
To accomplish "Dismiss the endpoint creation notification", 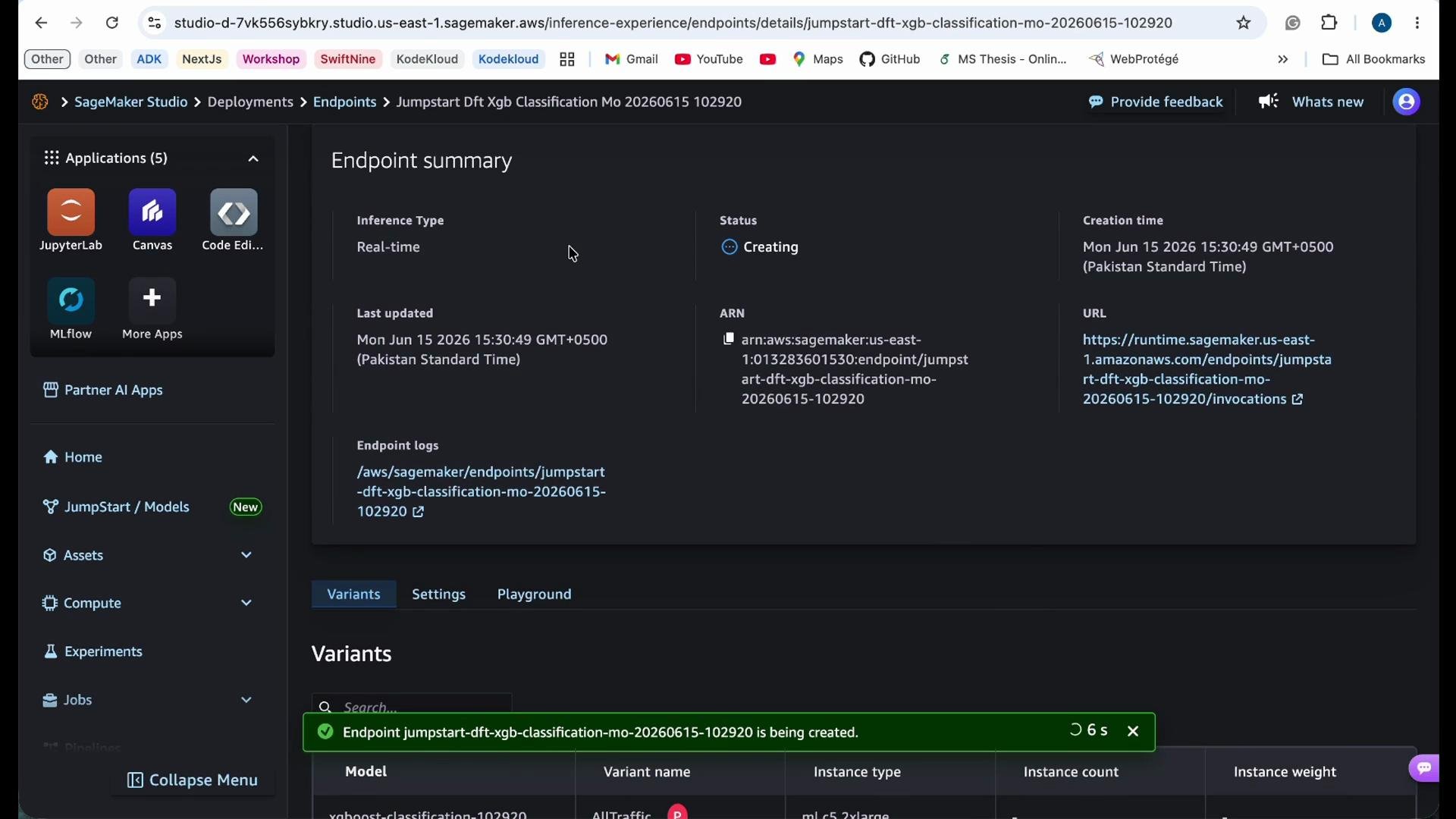I will point(1133,731).
